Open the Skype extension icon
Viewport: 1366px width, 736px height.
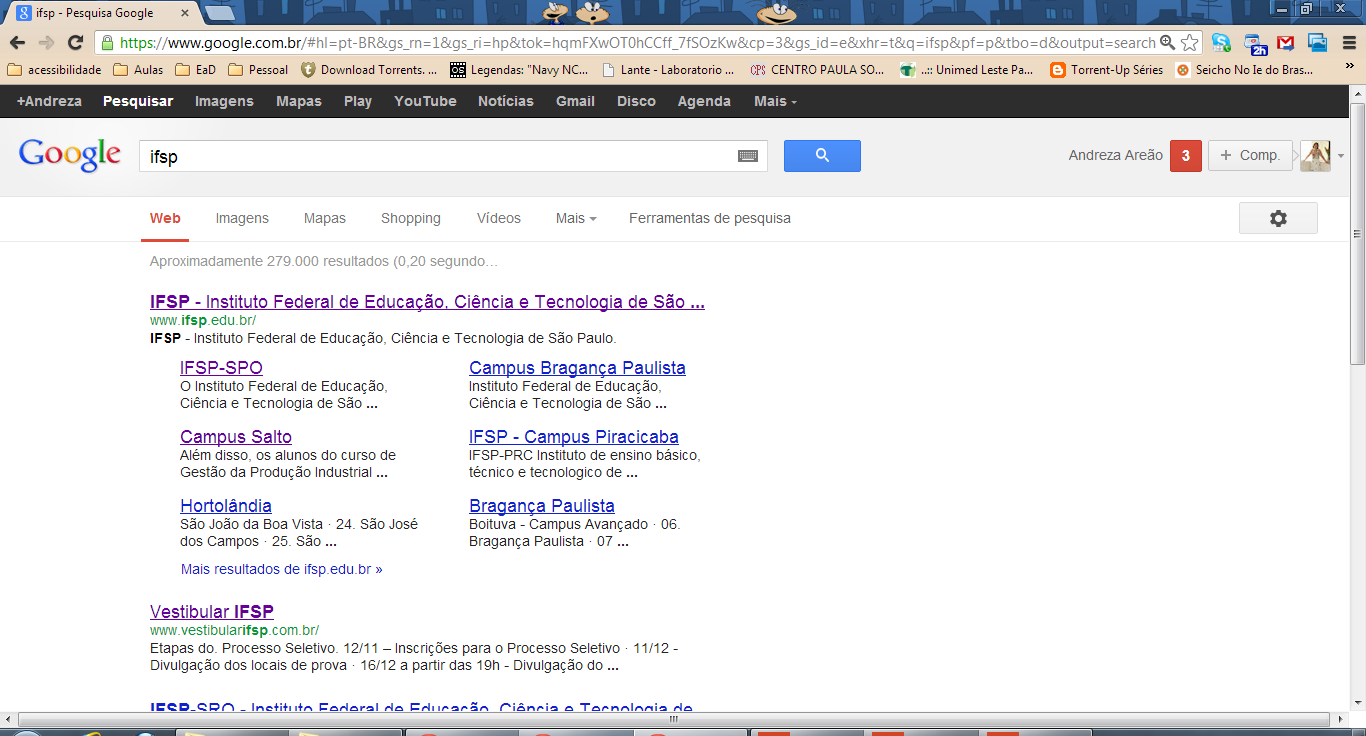point(1221,43)
